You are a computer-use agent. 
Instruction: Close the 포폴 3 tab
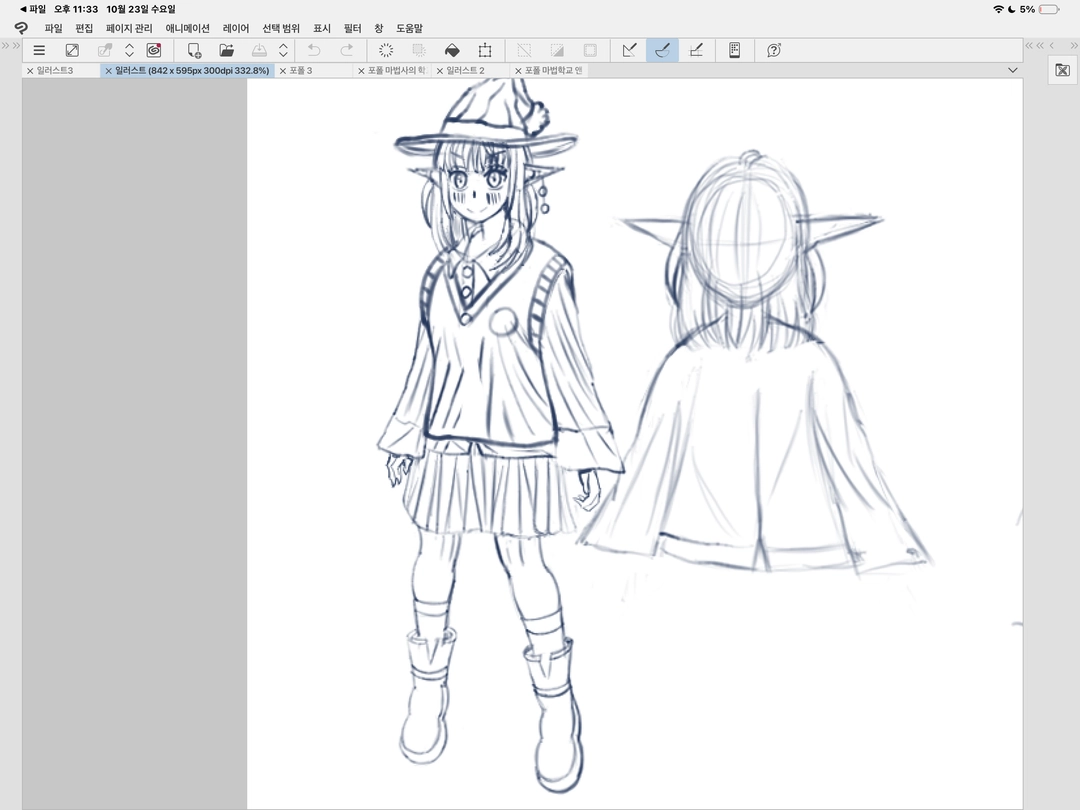(x=282, y=70)
